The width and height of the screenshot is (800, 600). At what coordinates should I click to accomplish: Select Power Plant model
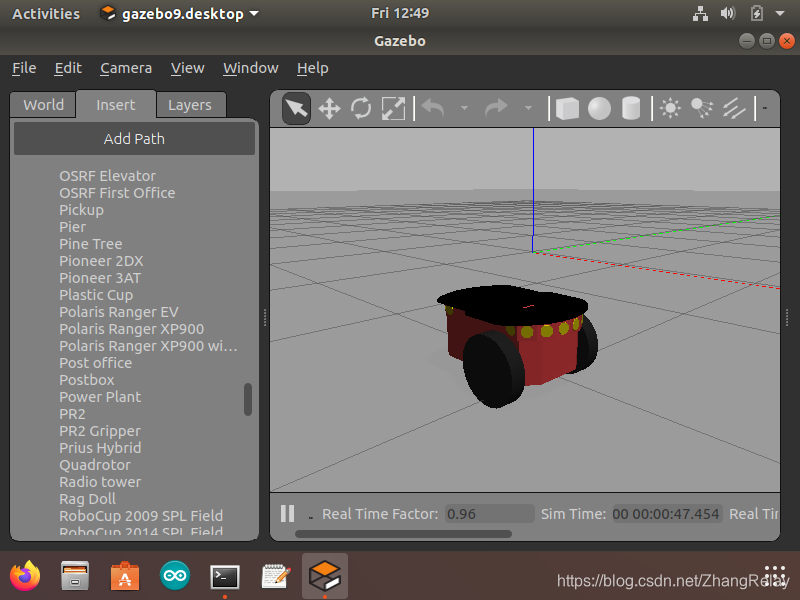tap(100, 397)
